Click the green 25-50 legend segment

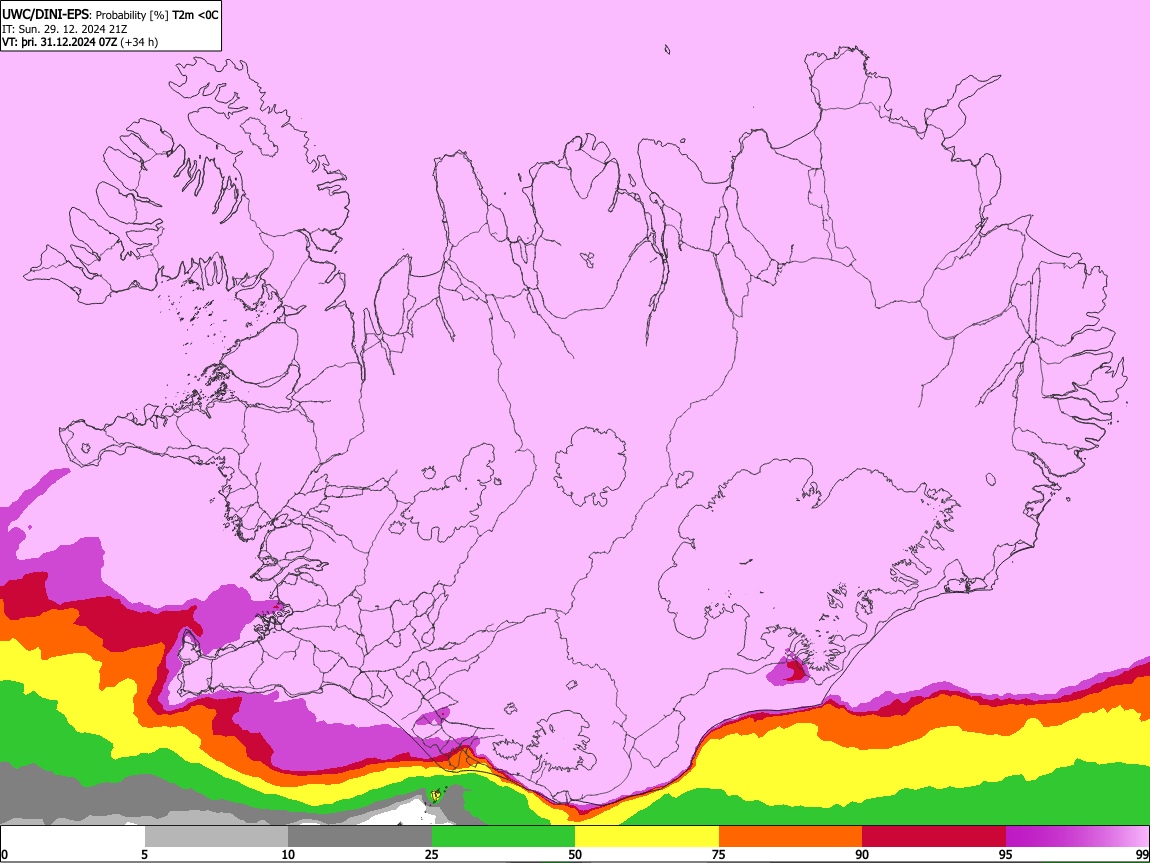point(503,837)
